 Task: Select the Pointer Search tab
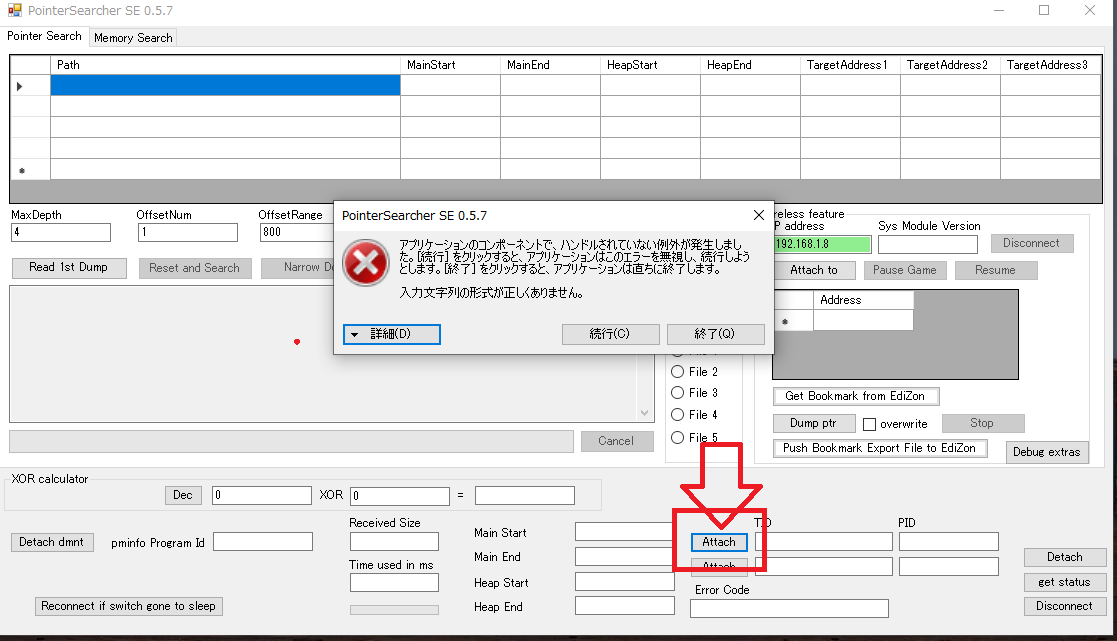pyautogui.click(x=44, y=36)
